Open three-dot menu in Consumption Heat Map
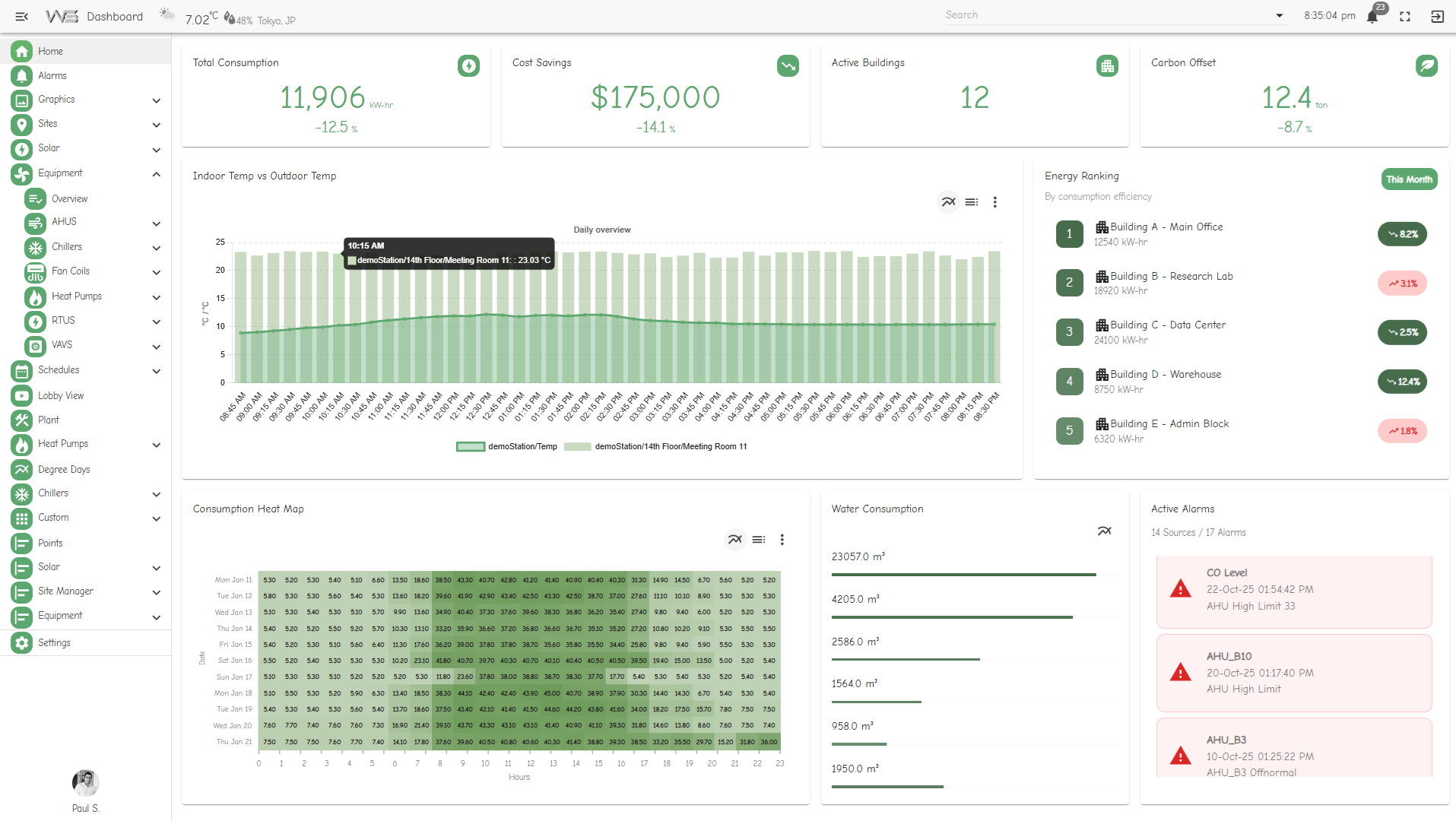The height and width of the screenshot is (821, 1456). [782, 540]
